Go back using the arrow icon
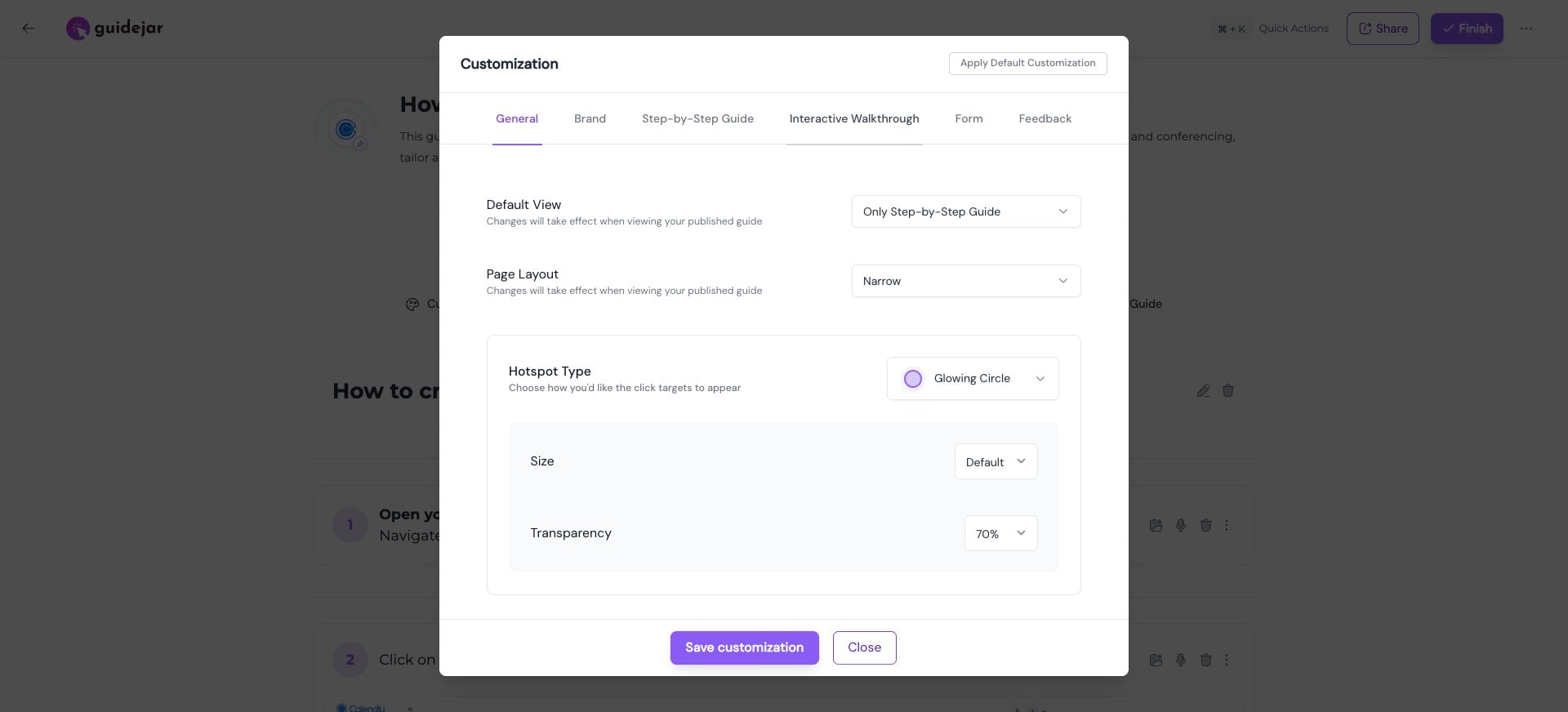The image size is (1568, 712). tap(29, 29)
